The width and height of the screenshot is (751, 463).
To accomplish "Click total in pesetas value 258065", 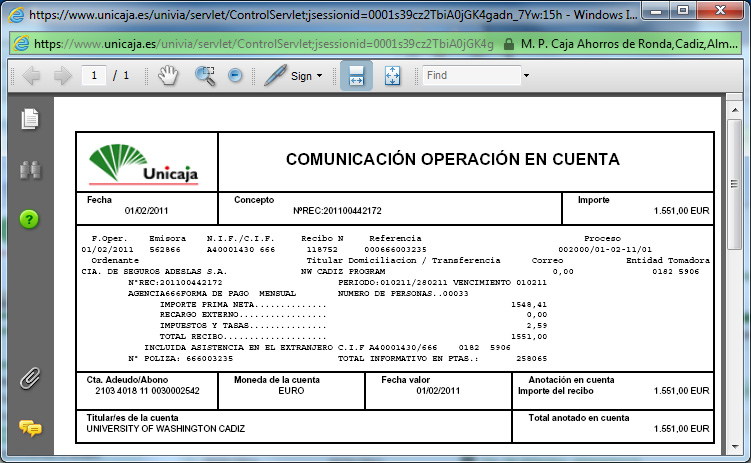I will 532,359.
